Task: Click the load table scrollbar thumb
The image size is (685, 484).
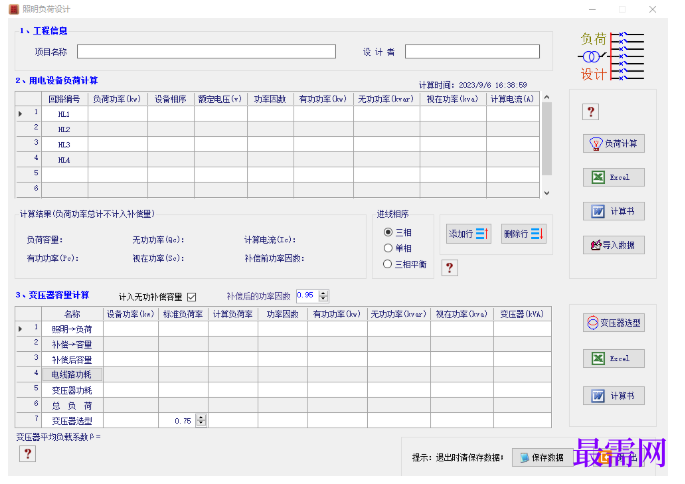Action: pos(547,138)
